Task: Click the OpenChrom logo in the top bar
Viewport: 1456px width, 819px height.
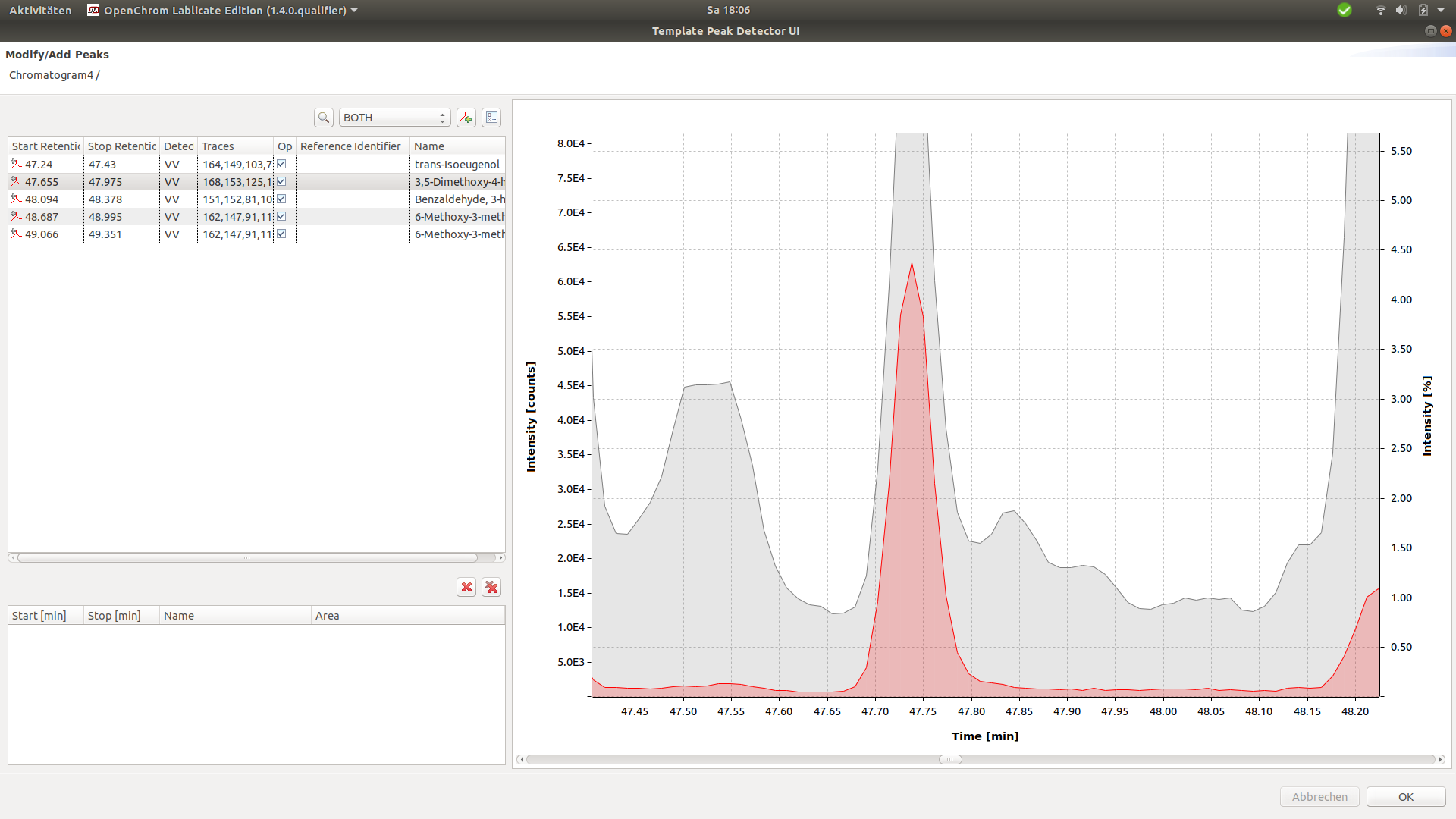Action: click(93, 10)
